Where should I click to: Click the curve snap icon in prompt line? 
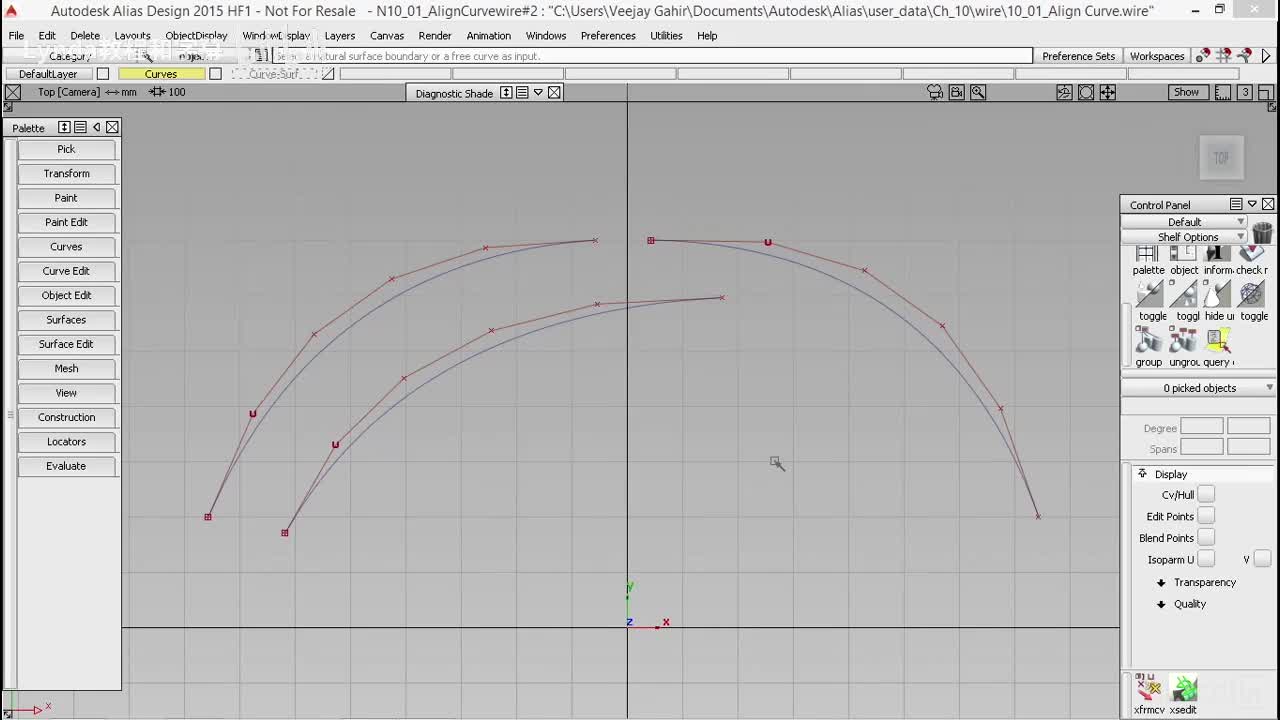click(1244, 56)
